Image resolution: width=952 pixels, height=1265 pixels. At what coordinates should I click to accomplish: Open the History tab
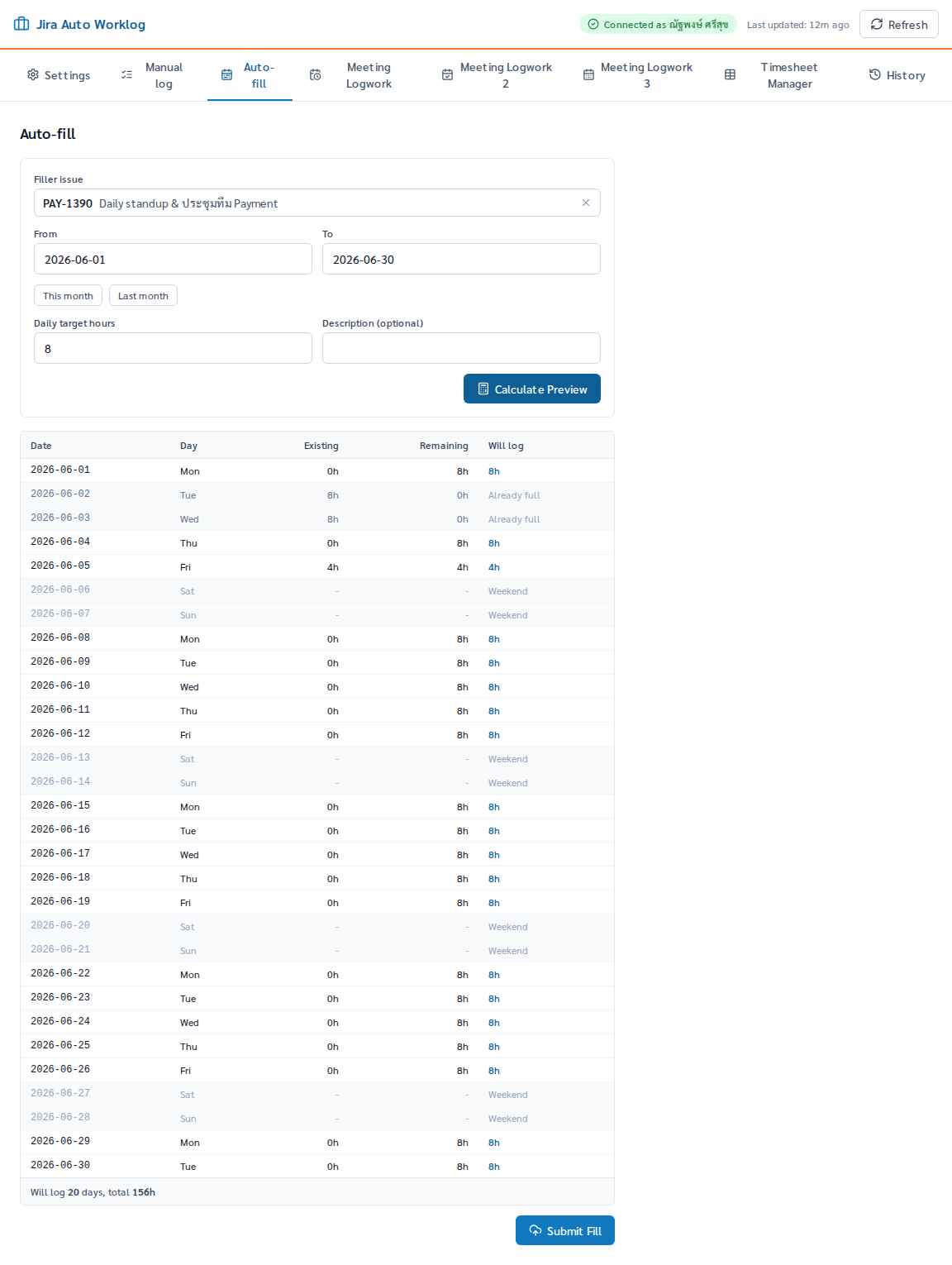click(x=897, y=75)
